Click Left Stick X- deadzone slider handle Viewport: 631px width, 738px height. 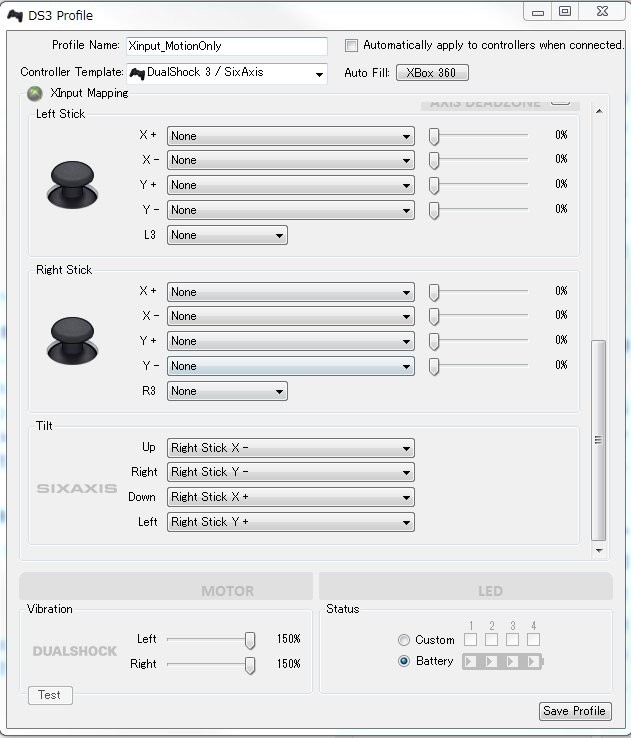434,160
